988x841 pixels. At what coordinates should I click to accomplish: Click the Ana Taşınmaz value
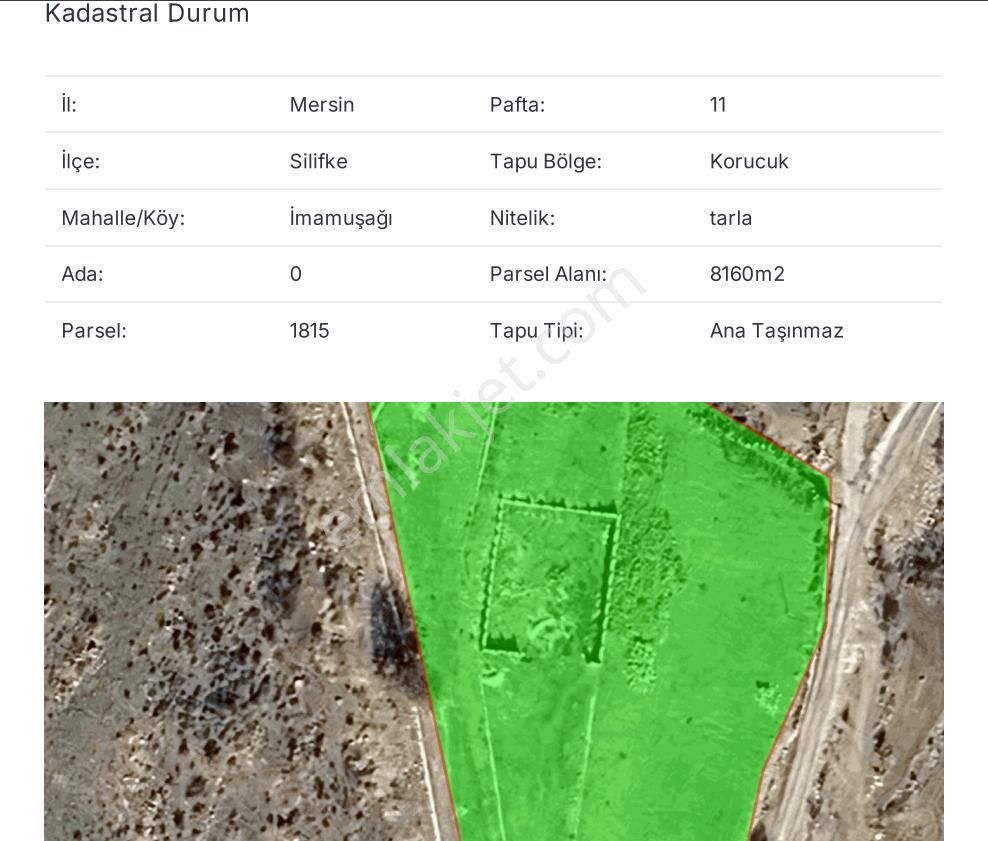pos(776,331)
